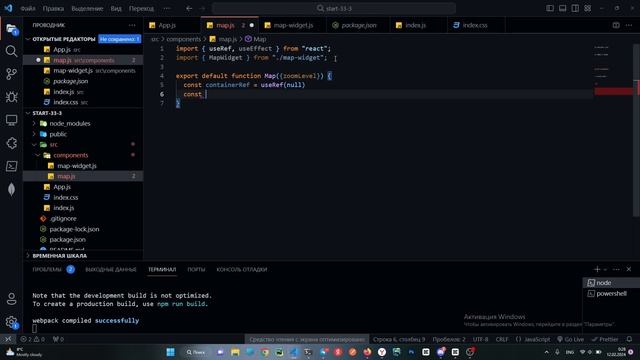640x360 pixels.
Task: Show errors and warnings count
Action: 33,339
